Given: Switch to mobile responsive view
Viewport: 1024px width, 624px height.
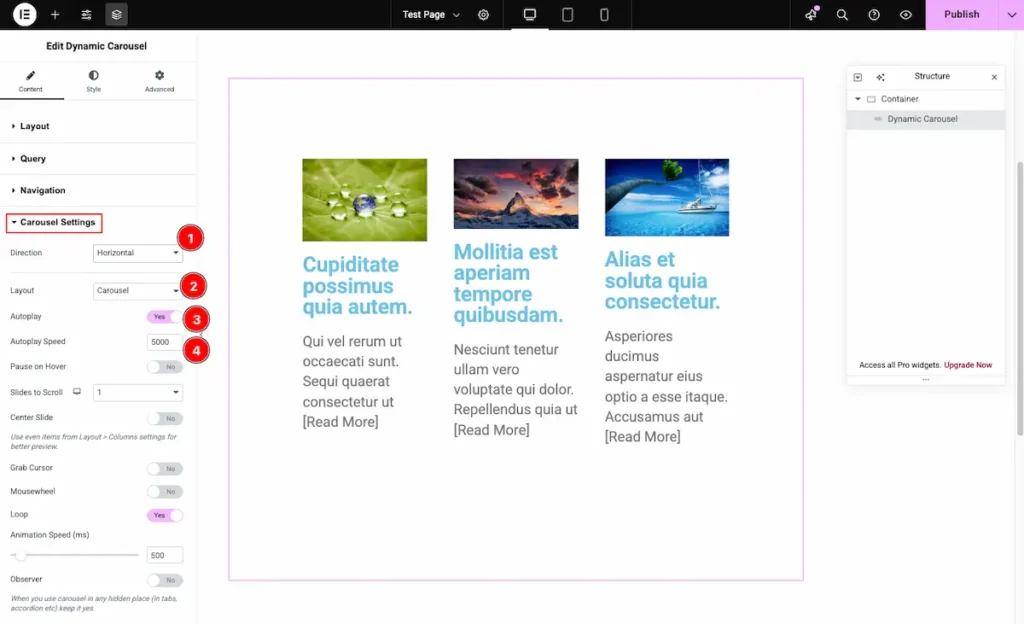Looking at the screenshot, I should pos(604,15).
